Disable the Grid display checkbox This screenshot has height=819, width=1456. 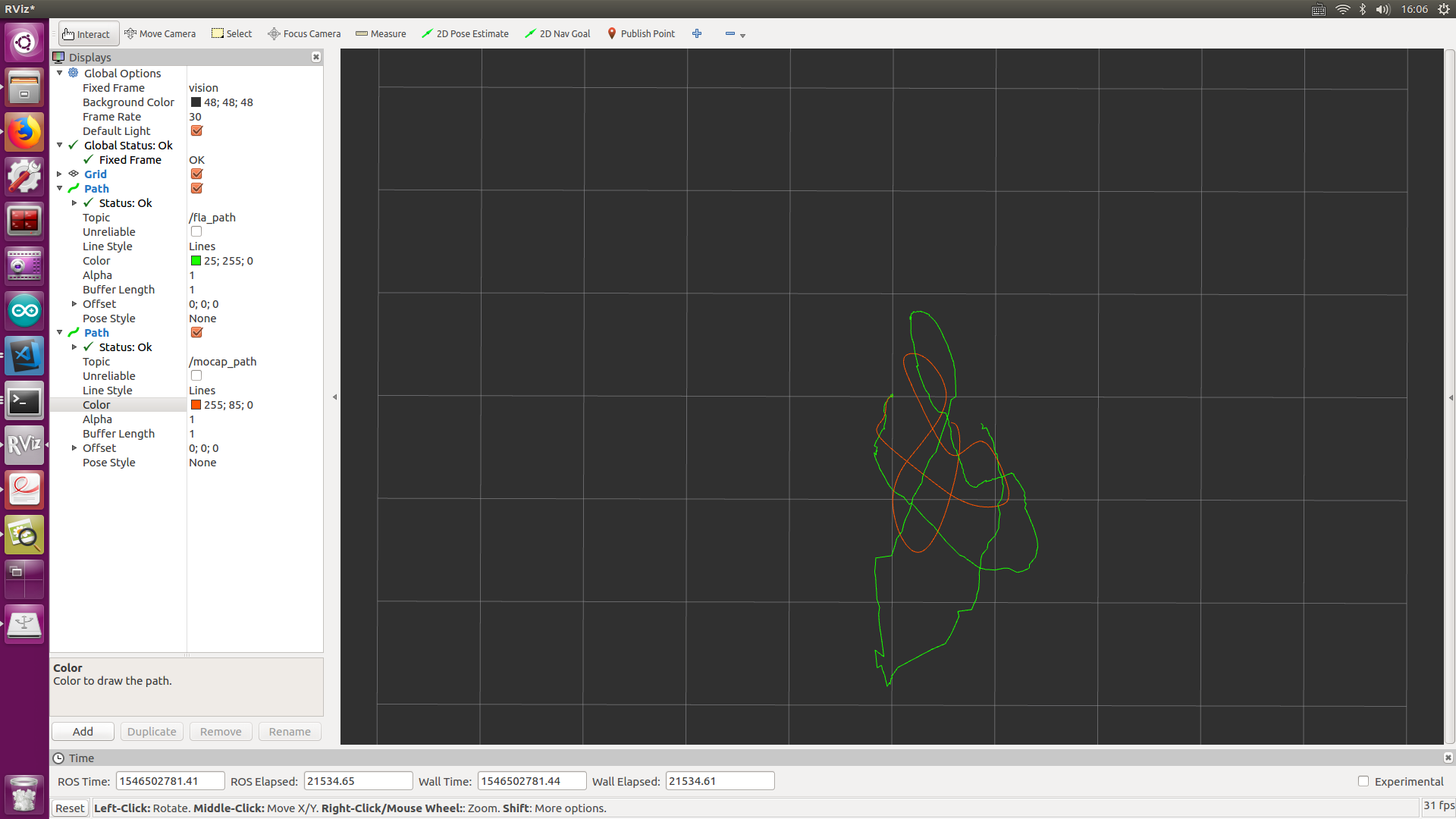click(196, 174)
